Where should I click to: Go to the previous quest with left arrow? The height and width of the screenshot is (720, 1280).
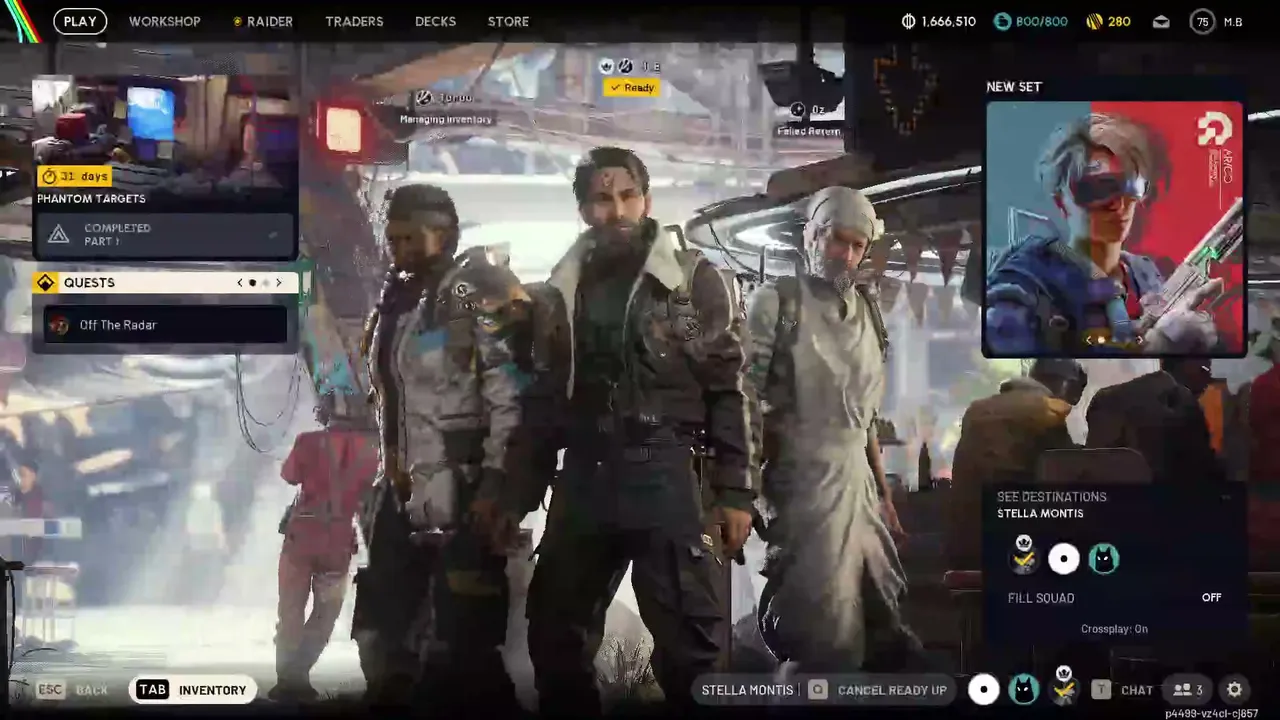240,283
